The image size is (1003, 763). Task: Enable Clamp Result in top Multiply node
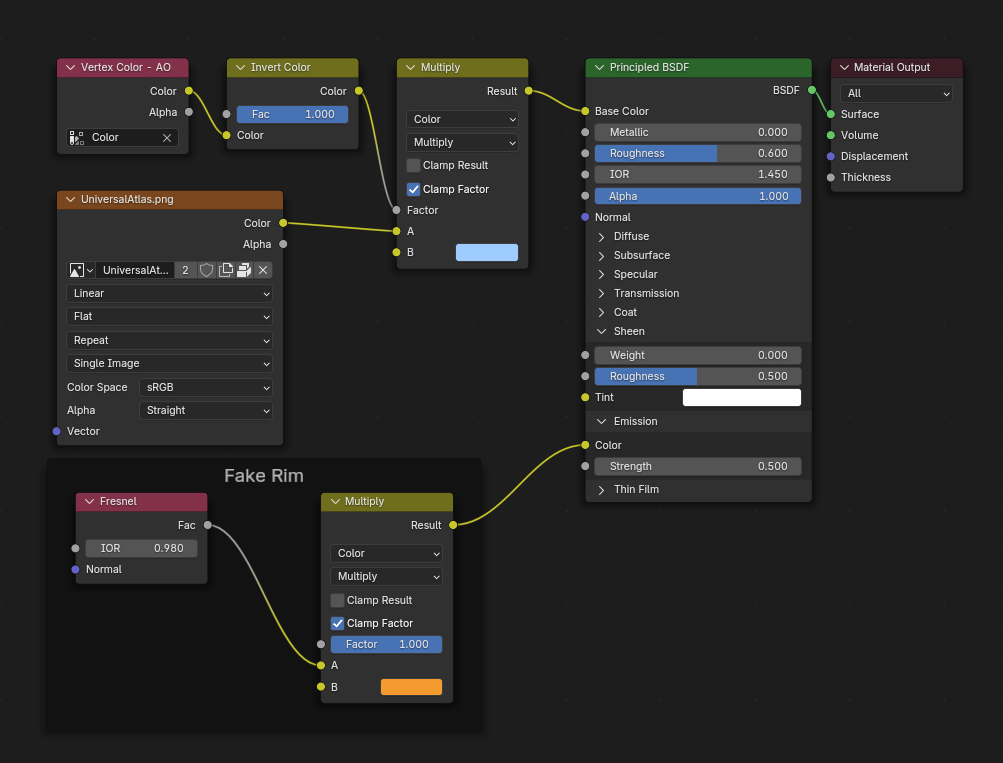pyautogui.click(x=414, y=166)
